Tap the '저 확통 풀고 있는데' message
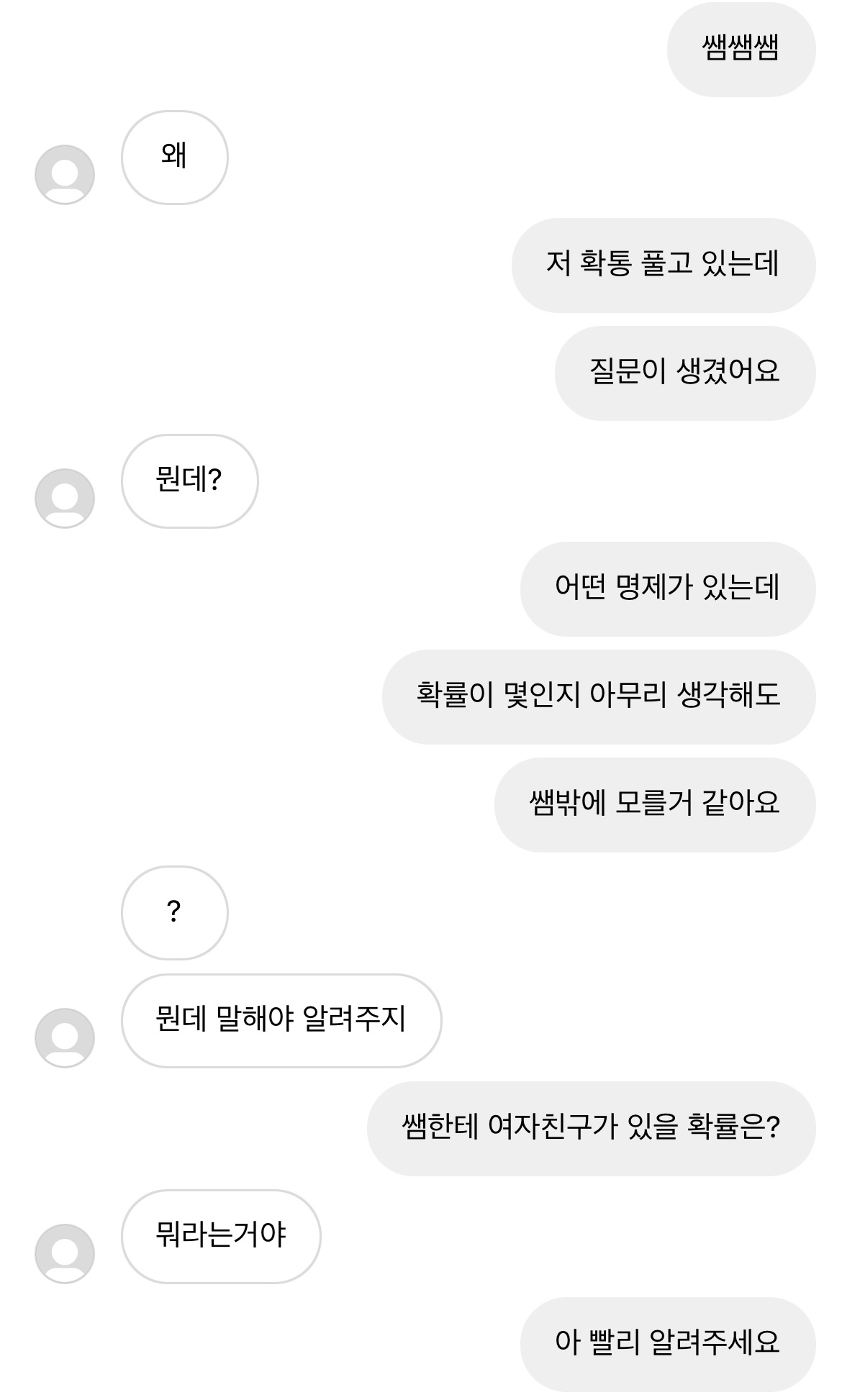Viewport: 842px width, 1400px height. 663,265
